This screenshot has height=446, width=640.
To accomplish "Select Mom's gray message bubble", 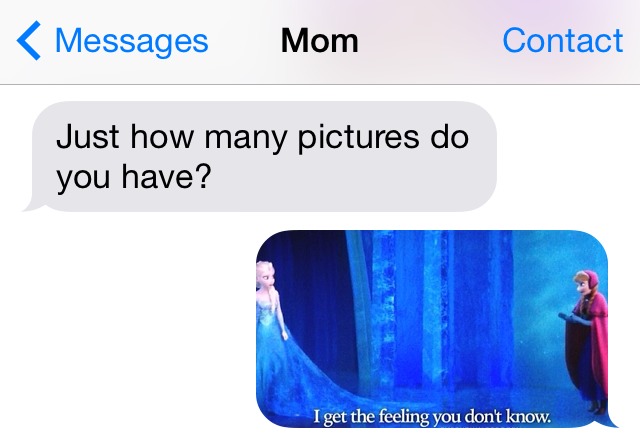I will point(260,156).
